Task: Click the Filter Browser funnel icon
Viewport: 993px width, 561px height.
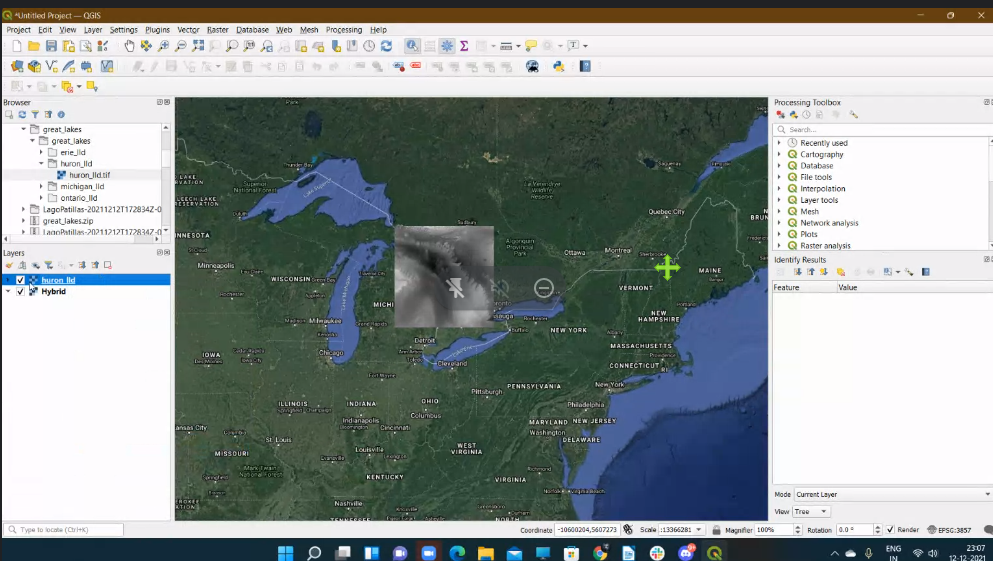Action: coord(35,115)
